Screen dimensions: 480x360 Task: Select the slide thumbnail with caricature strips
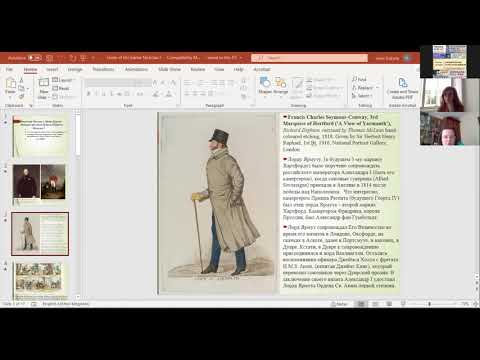tap(40, 280)
